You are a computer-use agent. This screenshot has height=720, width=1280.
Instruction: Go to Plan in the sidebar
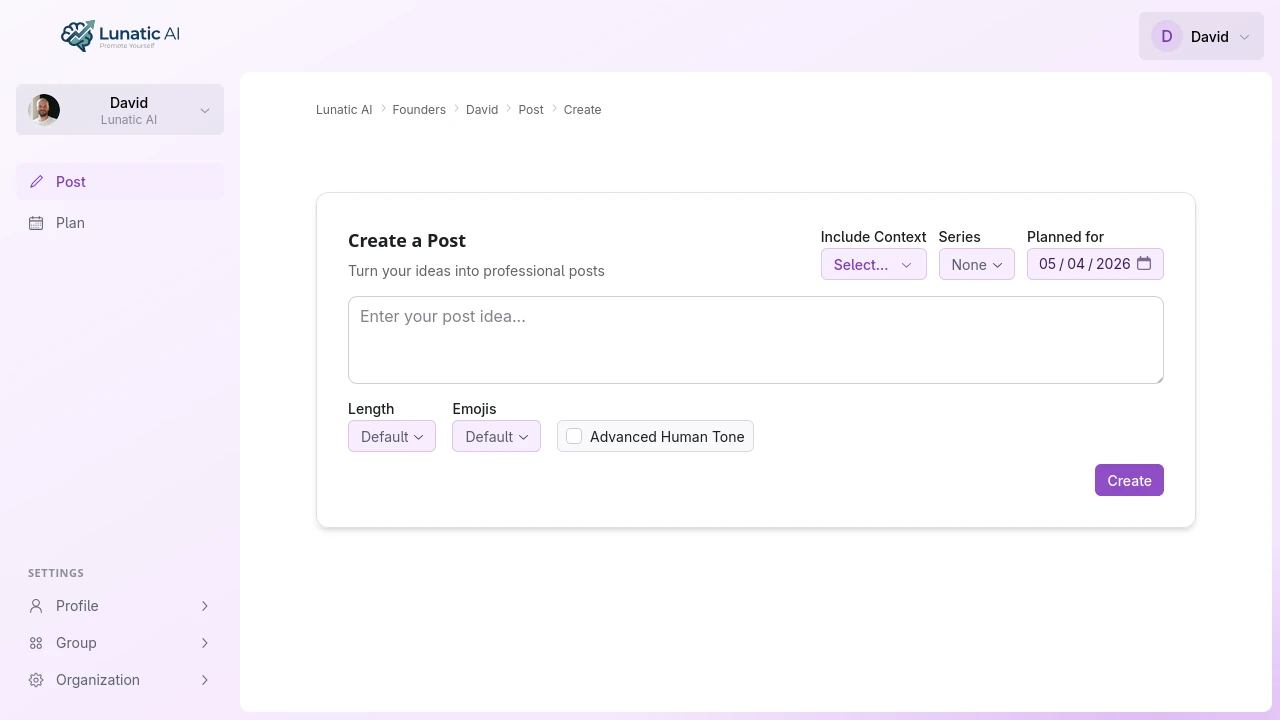[120, 223]
